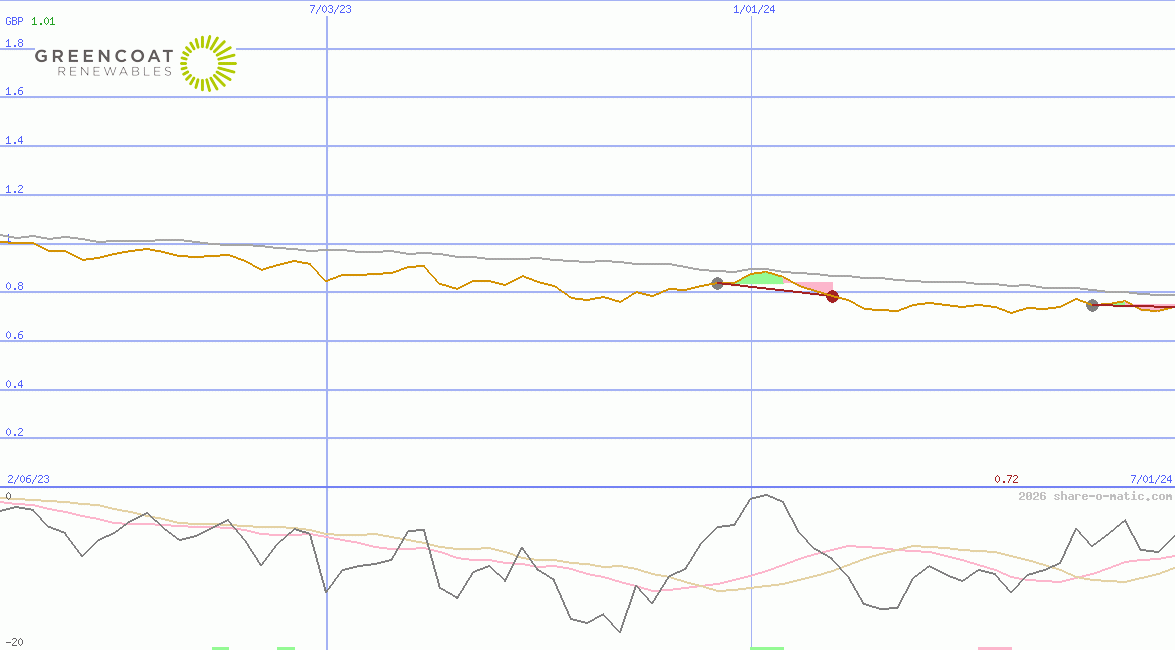
Task: Click the rightmost gray marker on the trendline
Action: tap(1092, 305)
